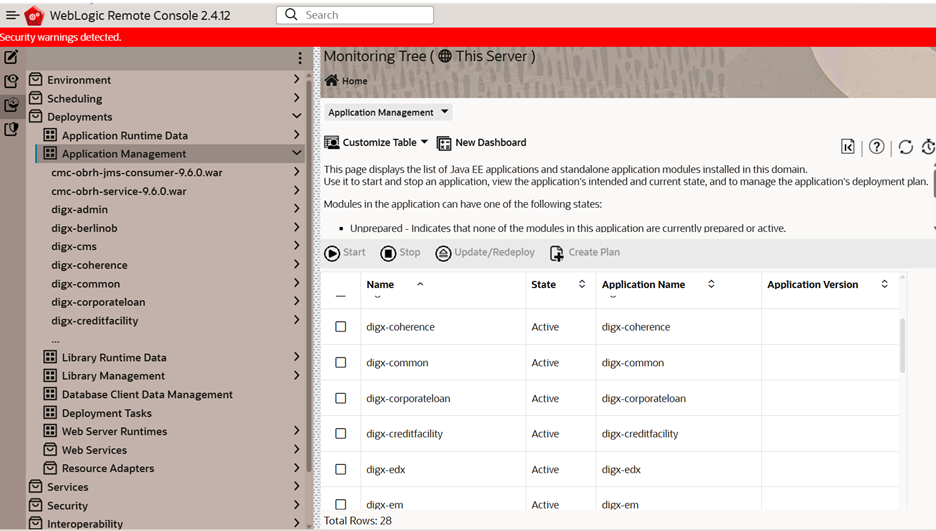Open Library Management tree item
This screenshot has width=936, height=531.
pyautogui.click(x=113, y=375)
